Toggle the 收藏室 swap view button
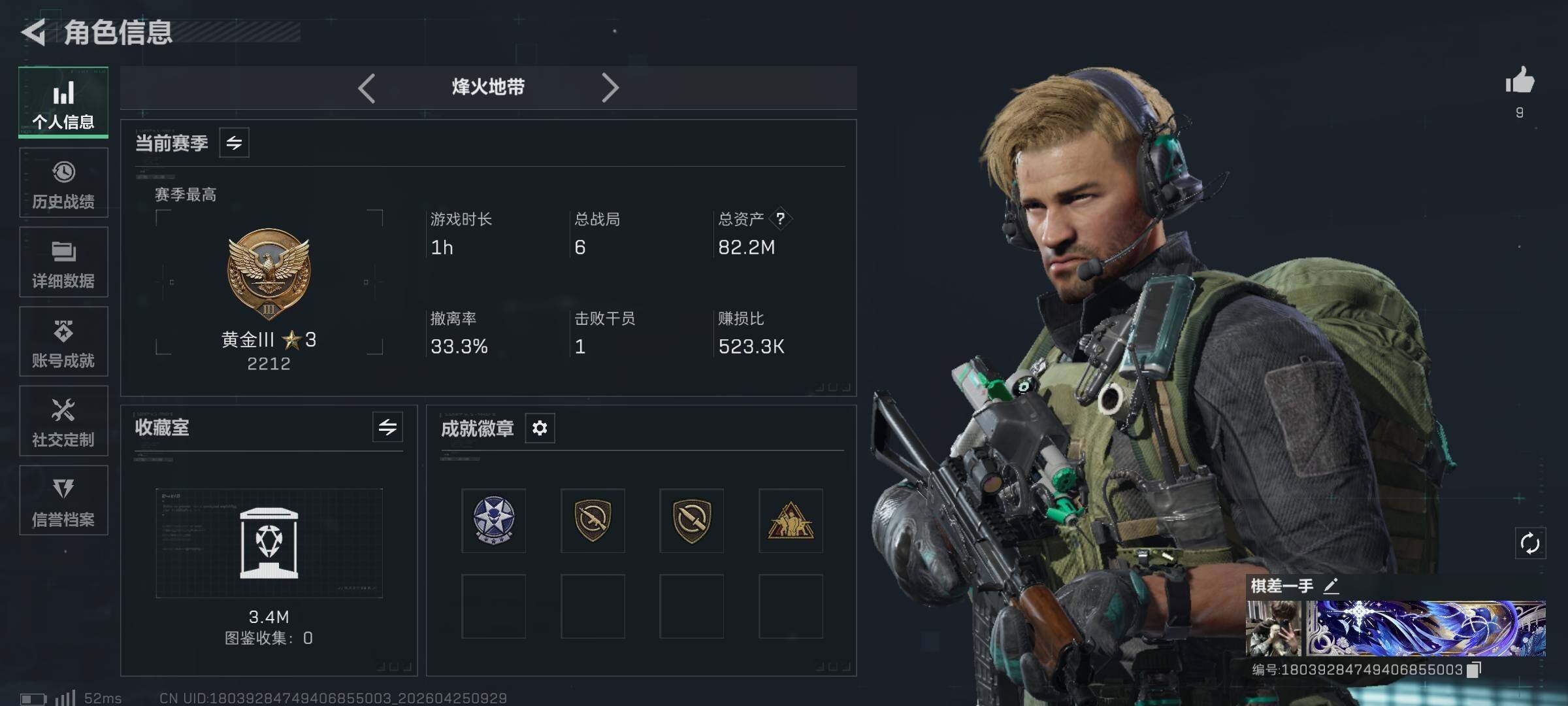The width and height of the screenshot is (1568, 706). pyautogui.click(x=387, y=428)
